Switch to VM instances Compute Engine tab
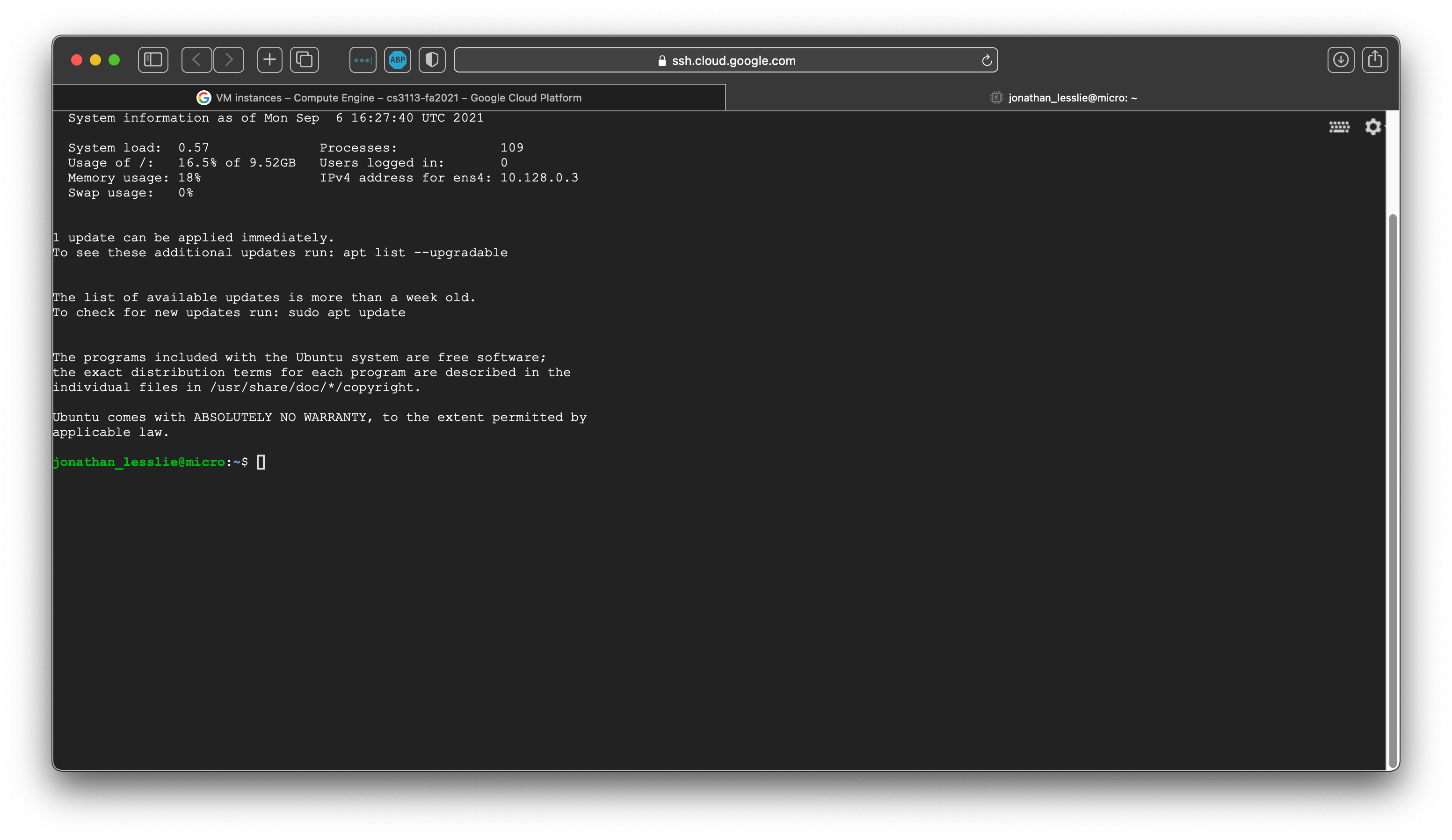 pos(389,98)
